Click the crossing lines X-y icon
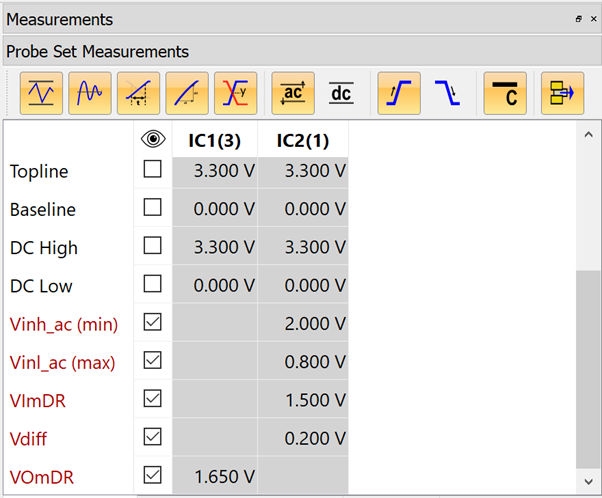This screenshot has width=602, height=498. pyautogui.click(x=236, y=93)
